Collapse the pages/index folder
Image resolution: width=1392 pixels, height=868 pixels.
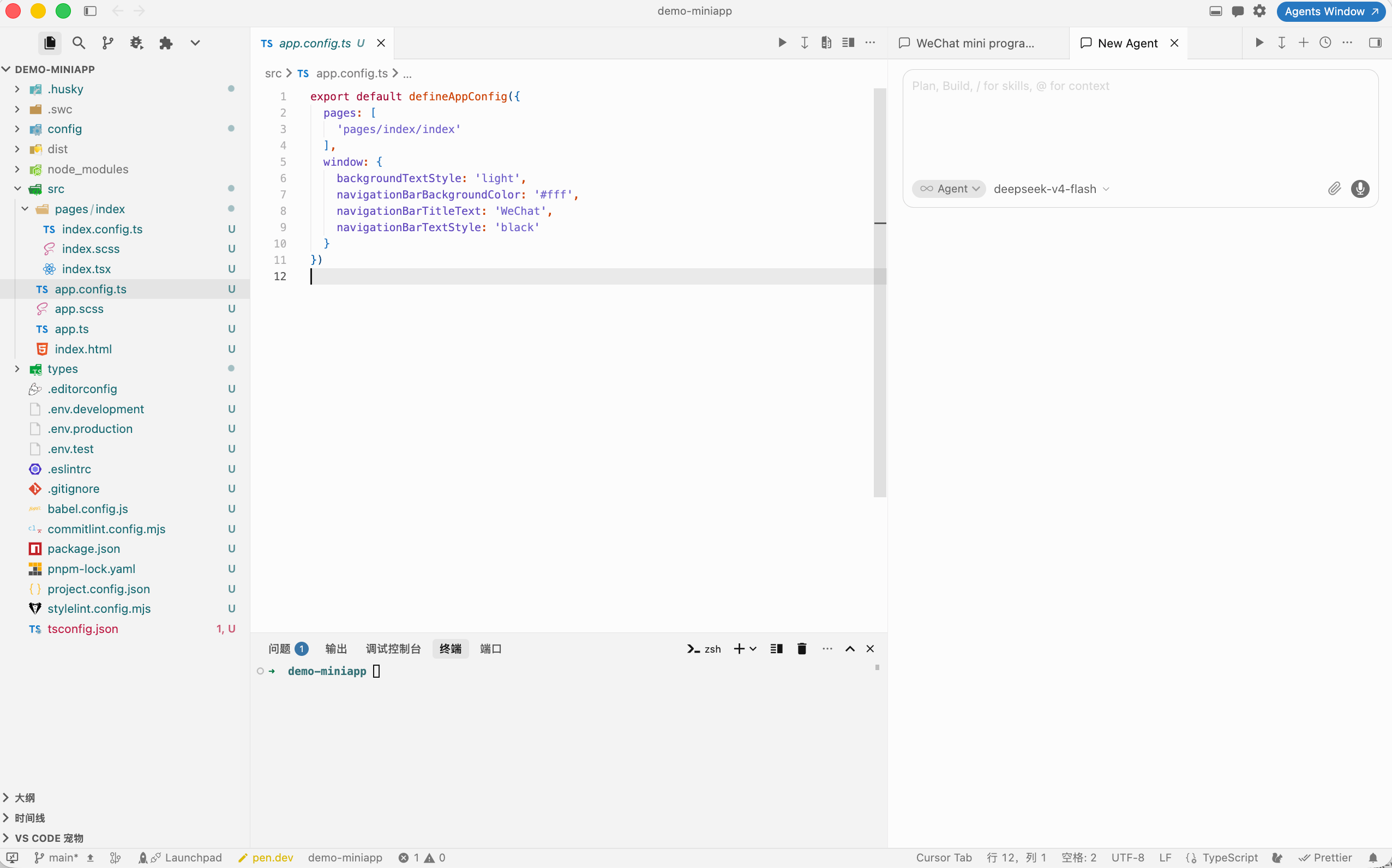pos(124,209)
